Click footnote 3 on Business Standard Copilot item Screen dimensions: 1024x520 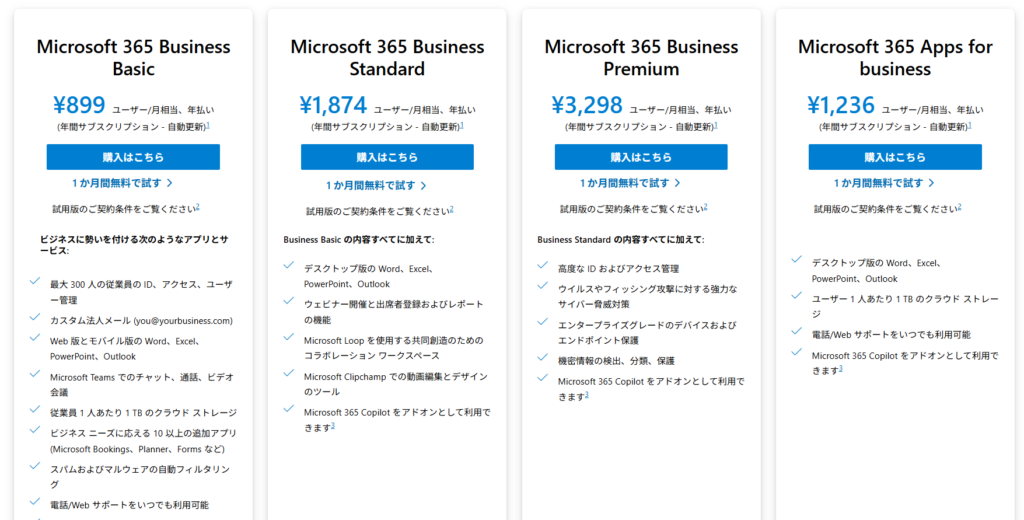click(332, 426)
